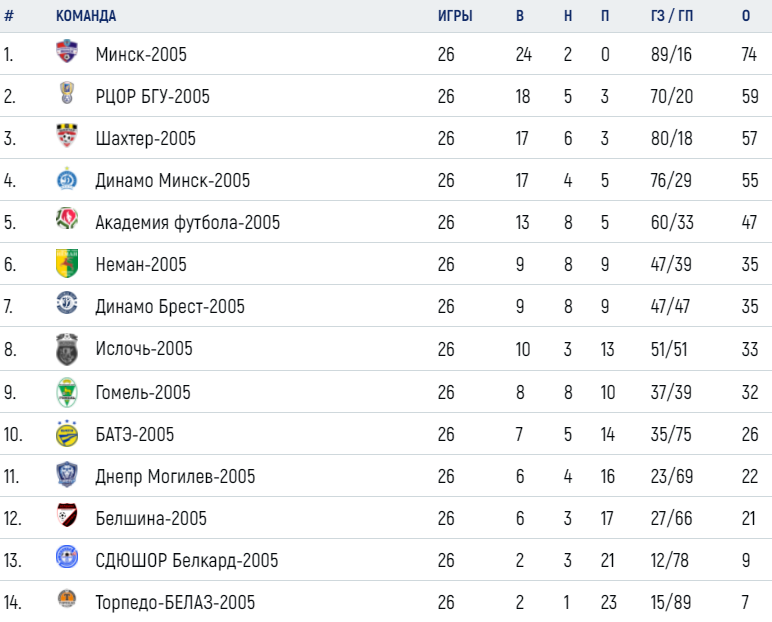Screen dimensions: 772x622
Task: Select the Неман-2005 green-yellow crest
Action: (67, 263)
